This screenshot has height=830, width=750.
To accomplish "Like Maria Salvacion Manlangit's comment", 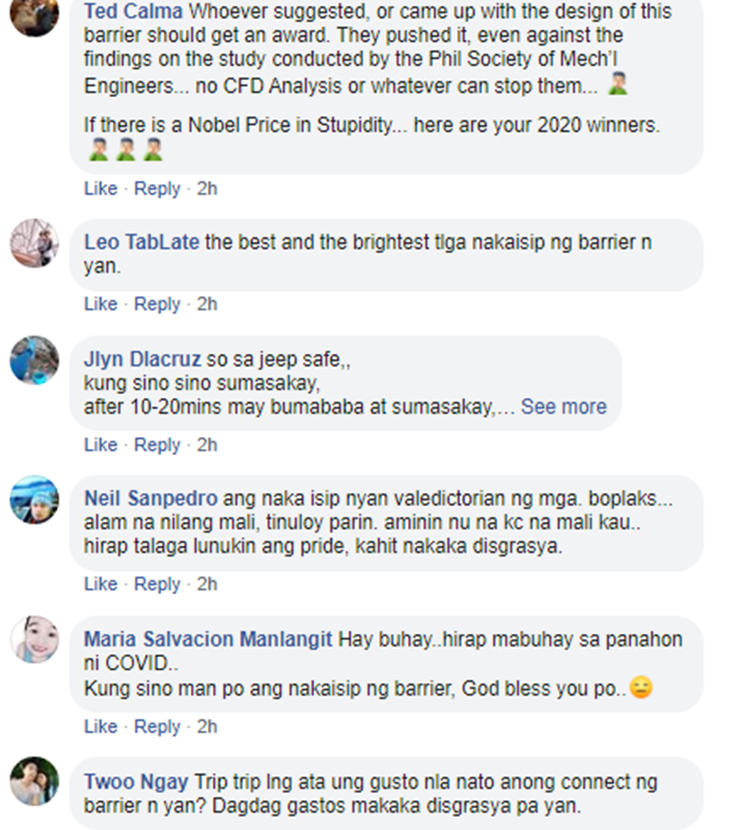I will coord(101,726).
